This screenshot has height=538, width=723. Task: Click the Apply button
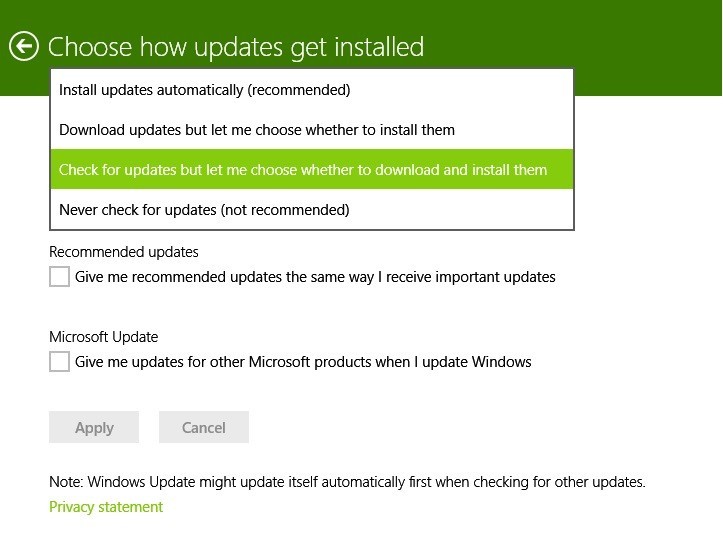[x=94, y=427]
